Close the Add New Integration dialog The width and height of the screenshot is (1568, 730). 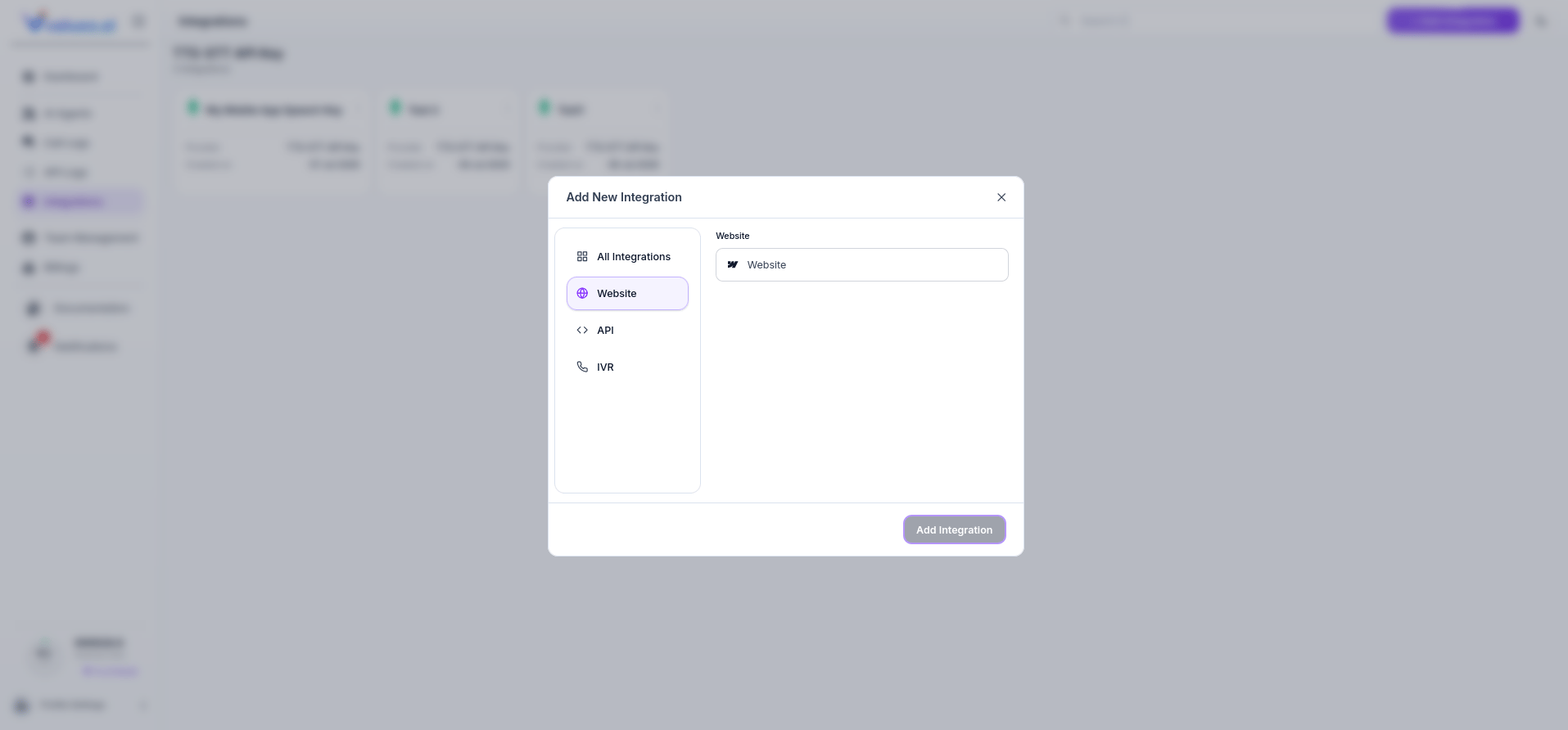click(x=1001, y=197)
